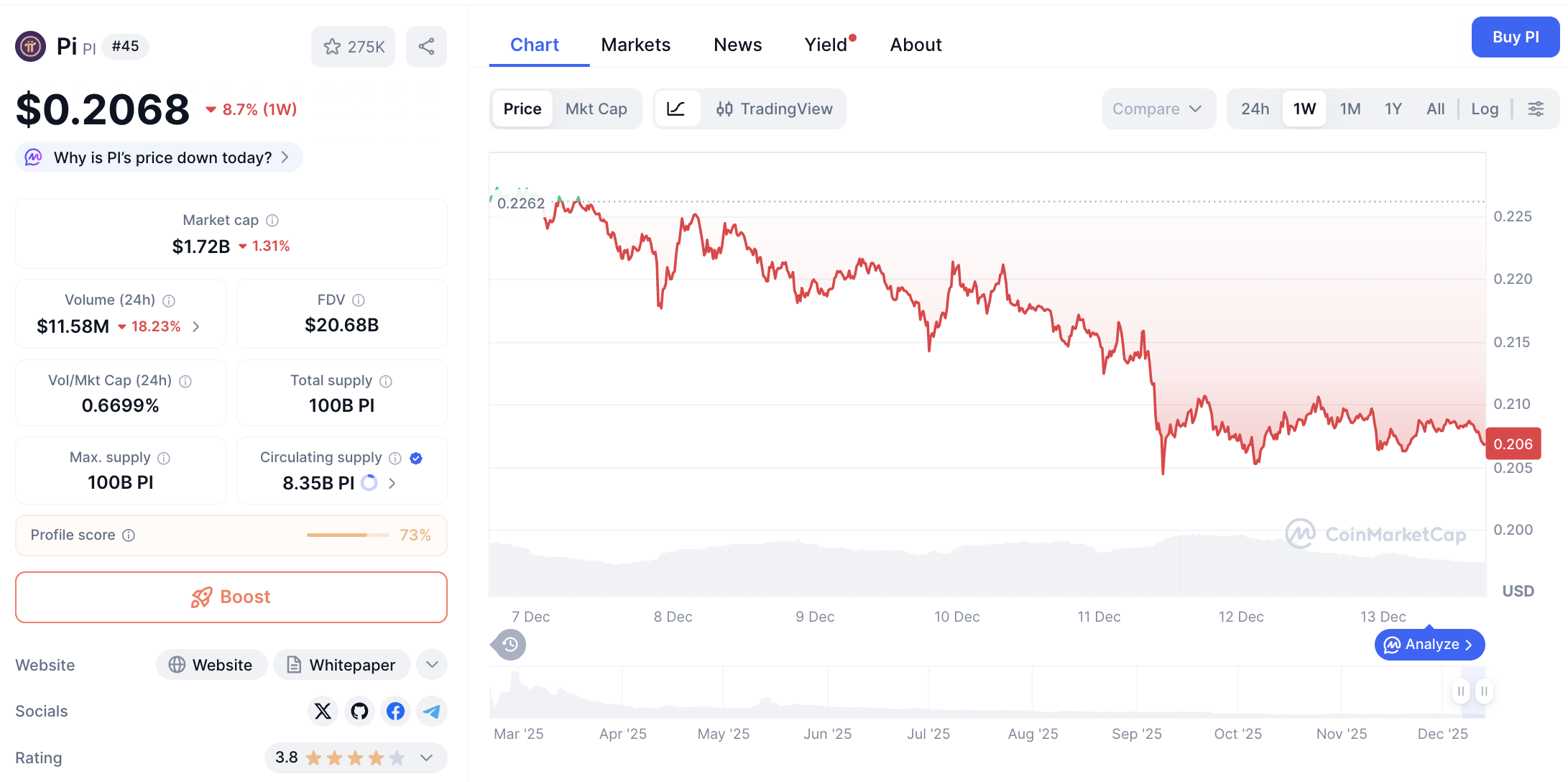Open chart settings sliders icon

click(1536, 109)
